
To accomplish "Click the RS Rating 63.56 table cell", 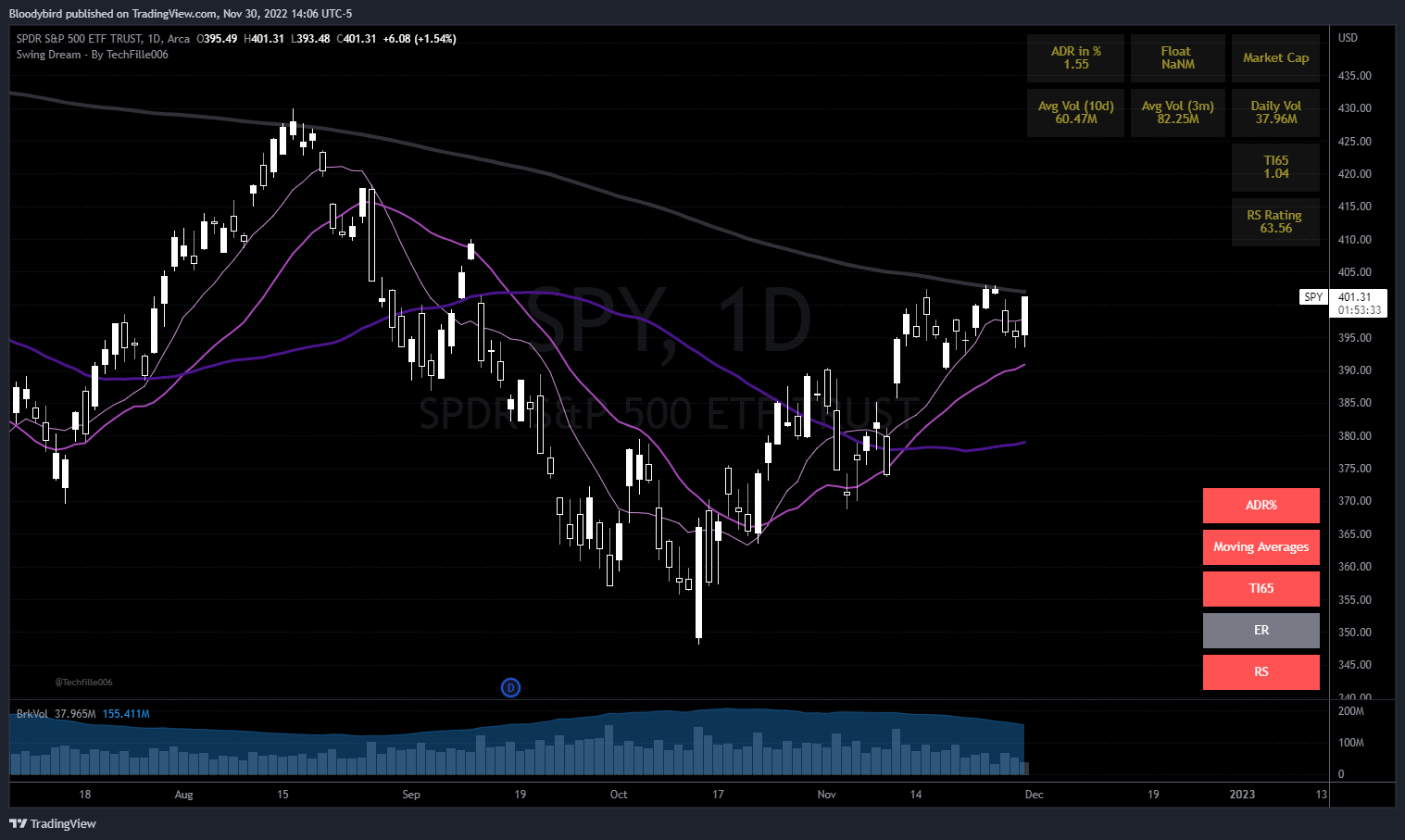I will tap(1275, 221).
